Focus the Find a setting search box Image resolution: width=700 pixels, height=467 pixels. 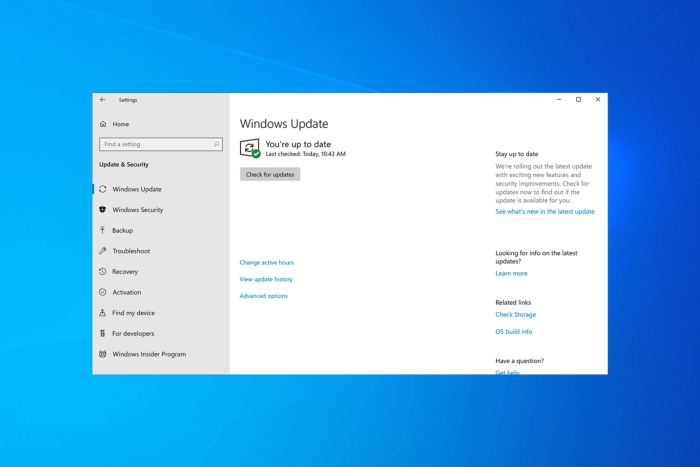coord(161,144)
